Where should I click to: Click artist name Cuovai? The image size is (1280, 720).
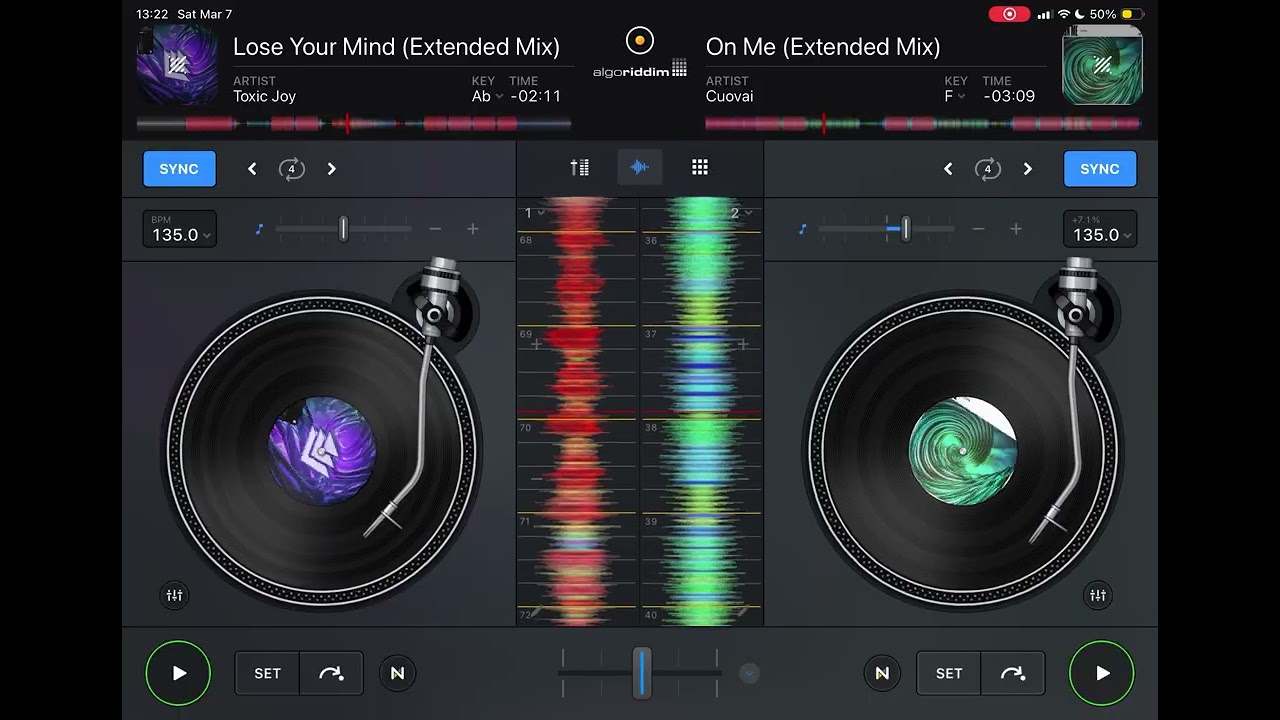point(730,96)
